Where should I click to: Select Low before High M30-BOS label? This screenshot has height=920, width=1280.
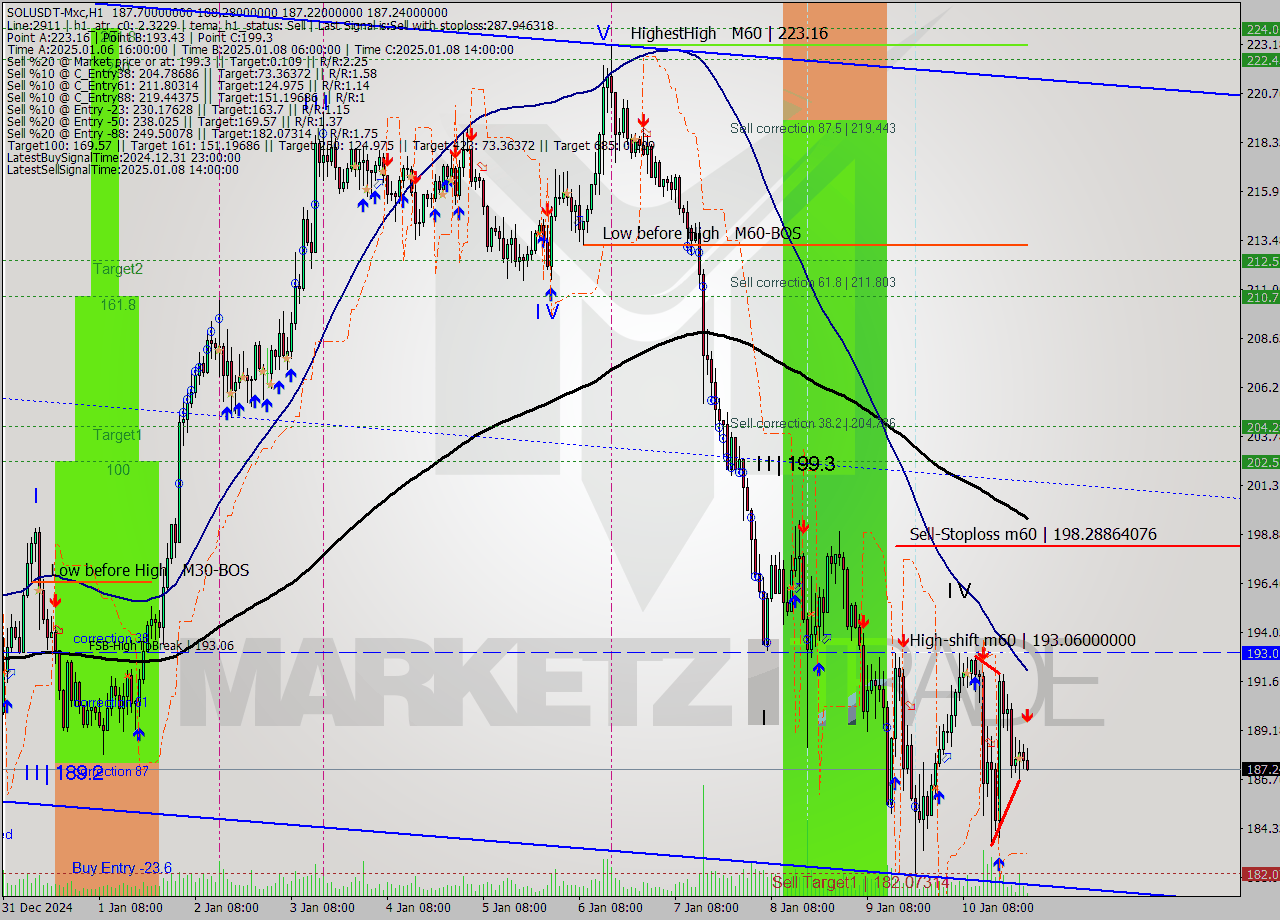150,570
